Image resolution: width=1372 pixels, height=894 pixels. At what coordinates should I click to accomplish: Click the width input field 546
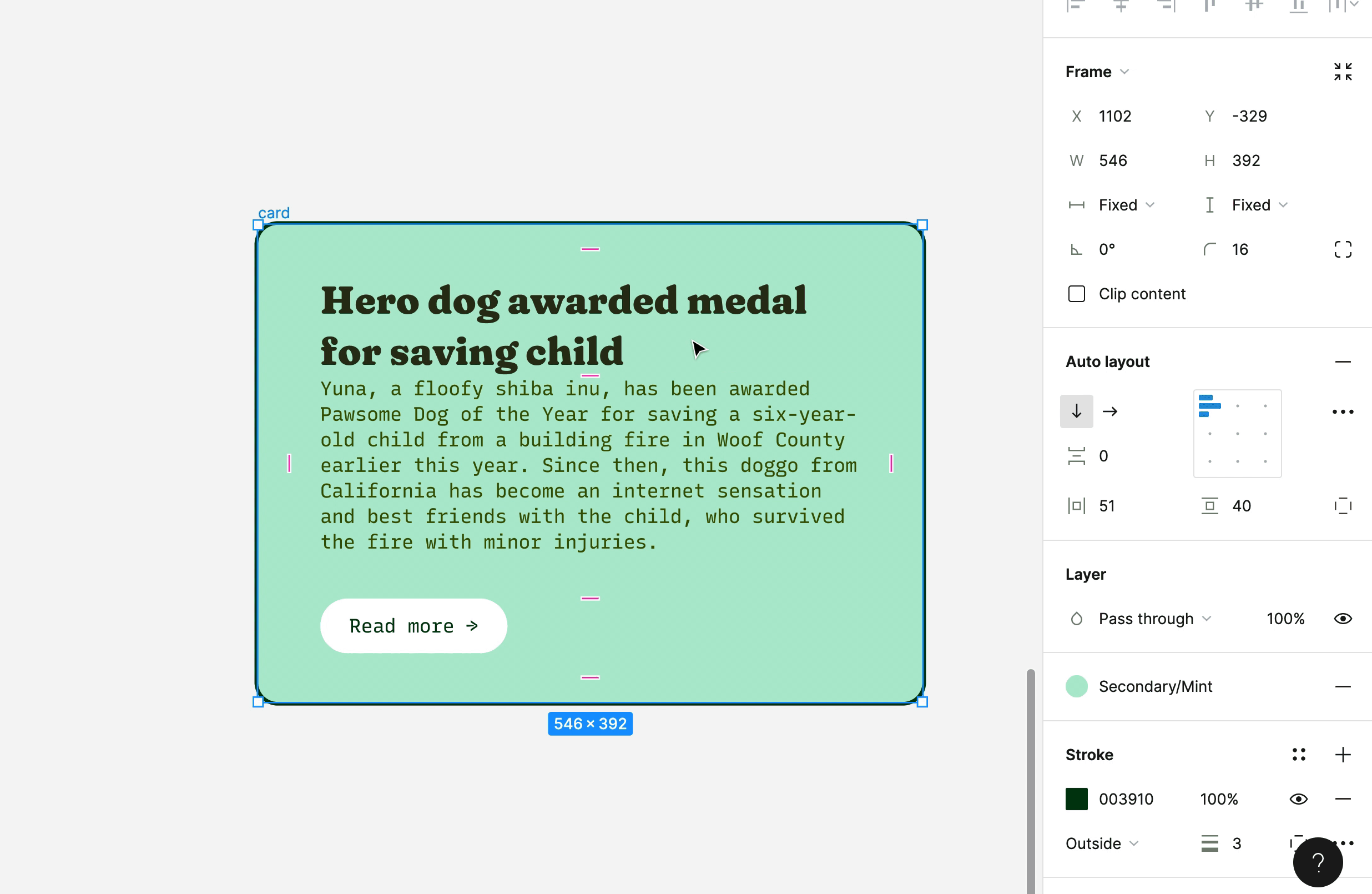(x=1113, y=160)
